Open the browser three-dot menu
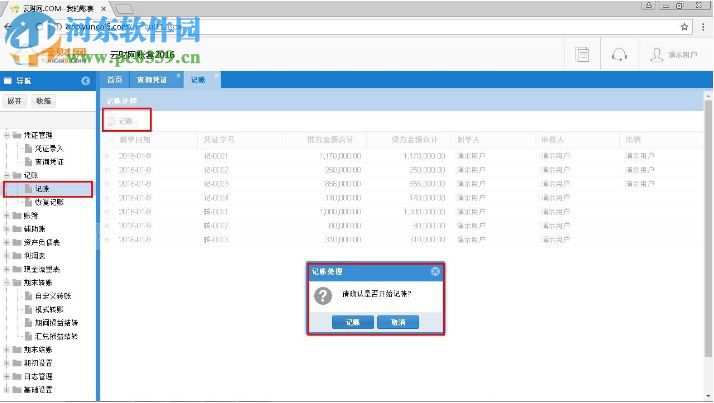Image resolution: width=714 pixels, height=403 pixels. pyautogui.click(x=703, y=27)
